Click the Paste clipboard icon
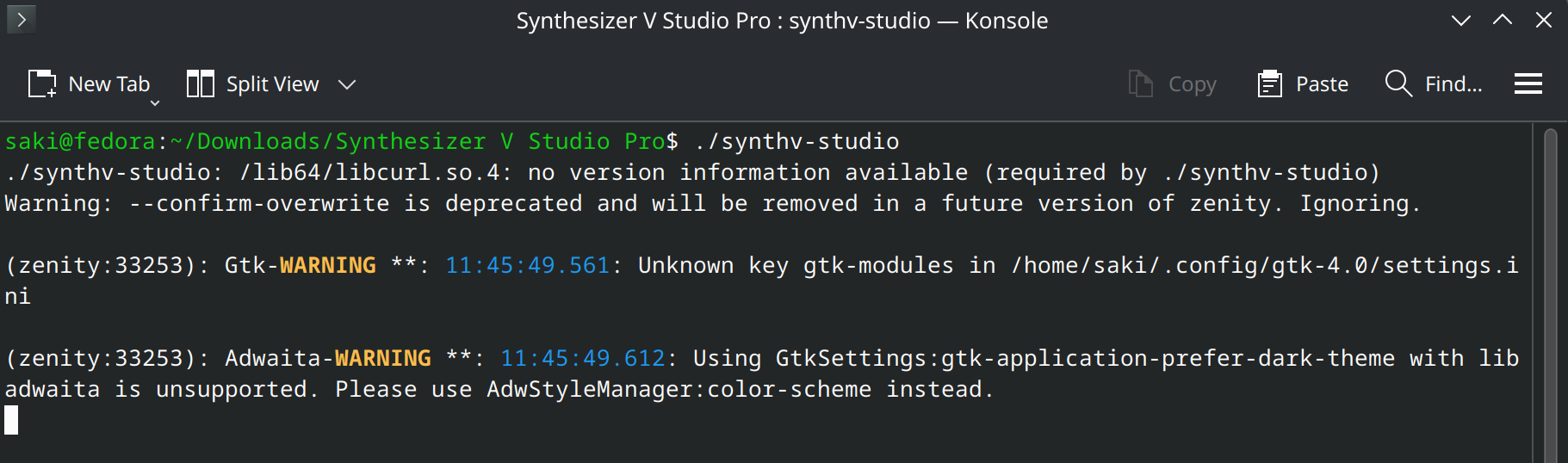 1270,83
